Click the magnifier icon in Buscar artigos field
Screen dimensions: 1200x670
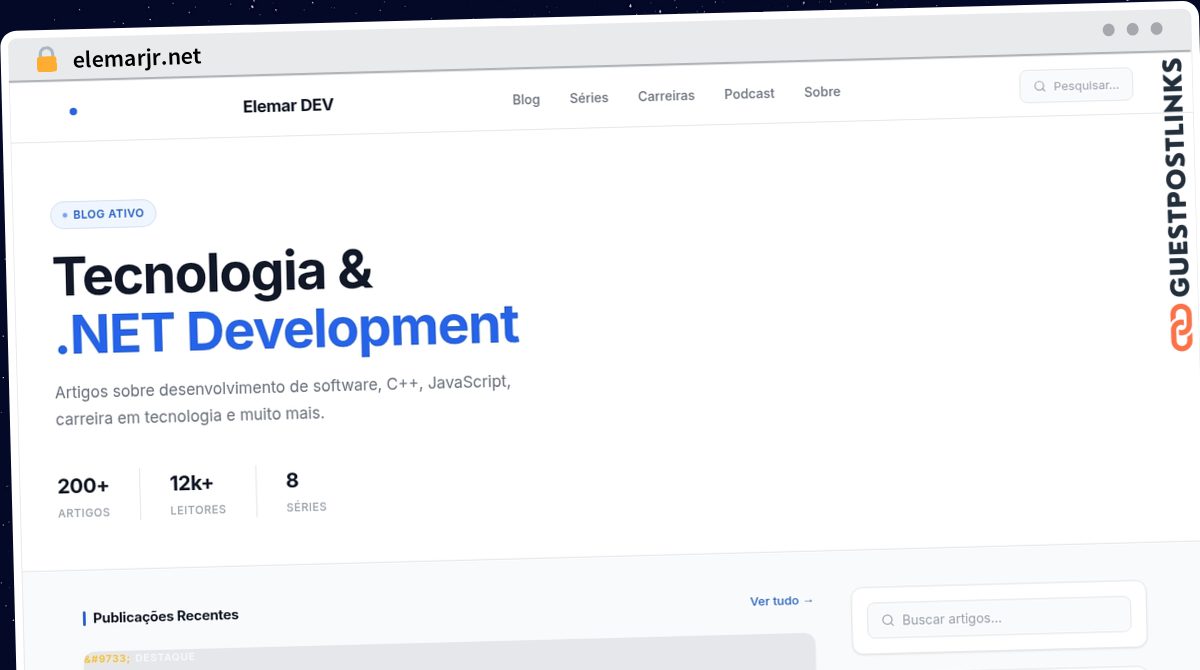887,620
